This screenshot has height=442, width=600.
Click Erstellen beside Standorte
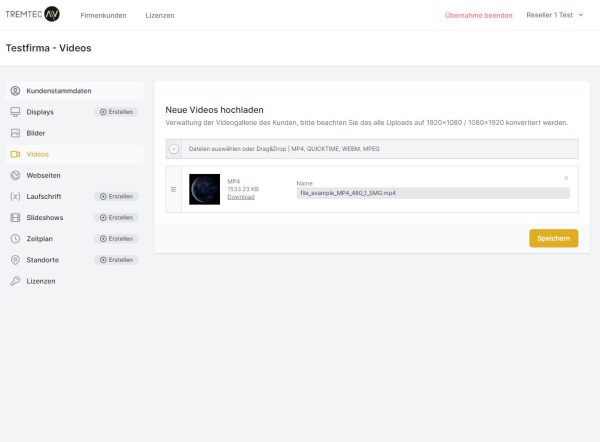(x=116, y=260)
